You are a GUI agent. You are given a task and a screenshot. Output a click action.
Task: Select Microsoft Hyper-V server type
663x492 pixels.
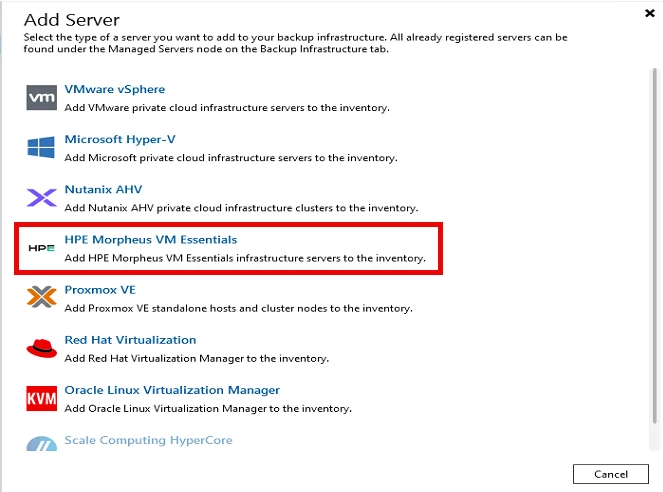[120, 139]
